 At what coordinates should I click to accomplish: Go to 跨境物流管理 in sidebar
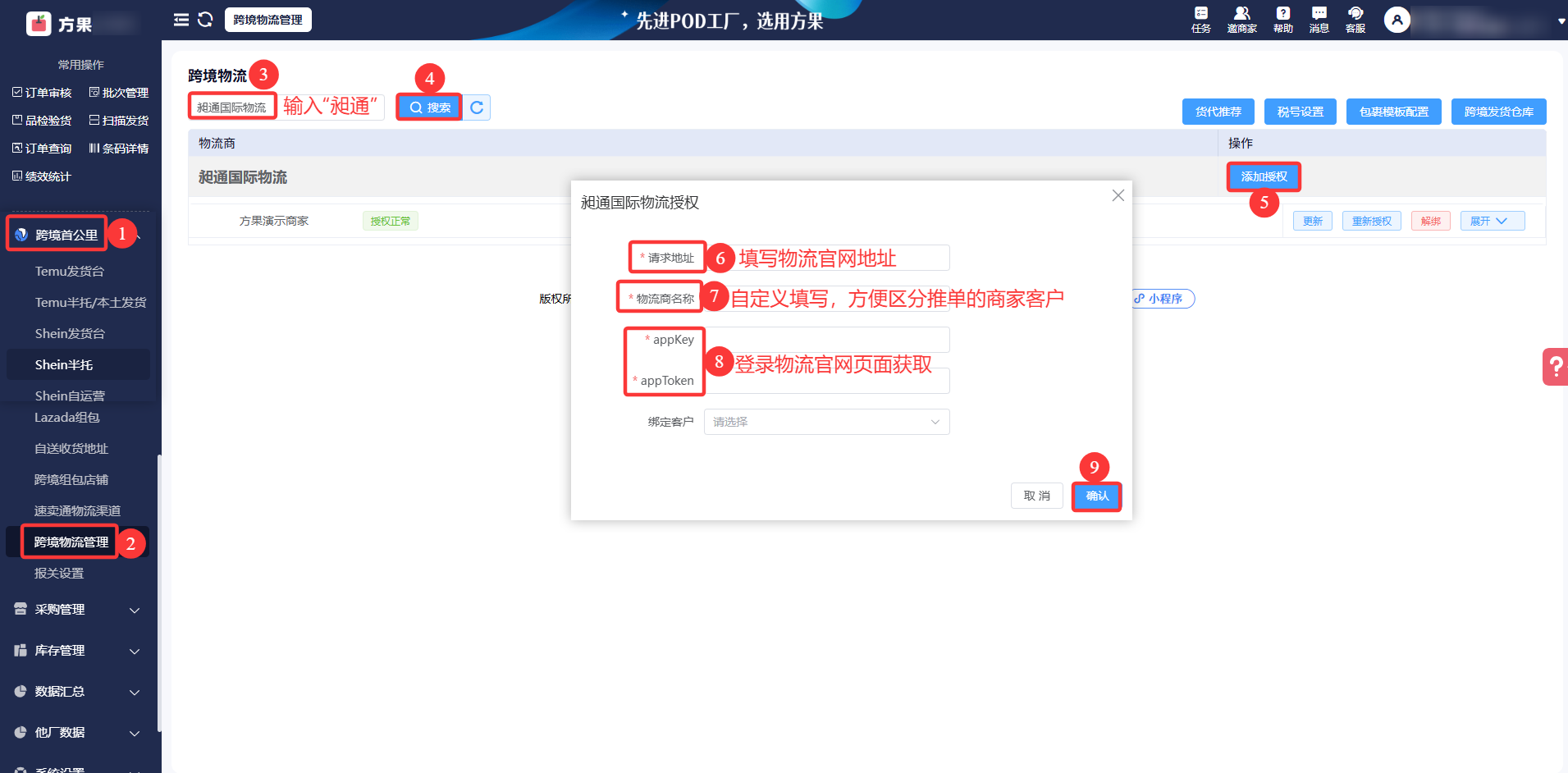(71, 542)
